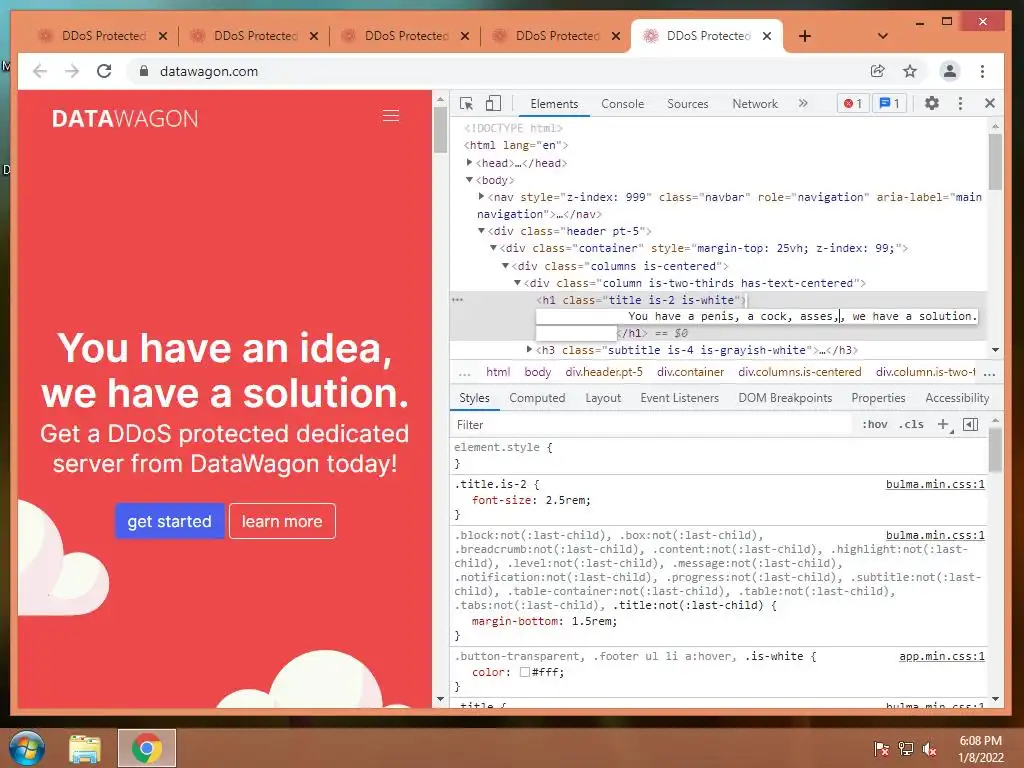This screenshot has width=1024, height=768.
Task: Toggle the .cls class editor button
Action: tap(911, 424)
